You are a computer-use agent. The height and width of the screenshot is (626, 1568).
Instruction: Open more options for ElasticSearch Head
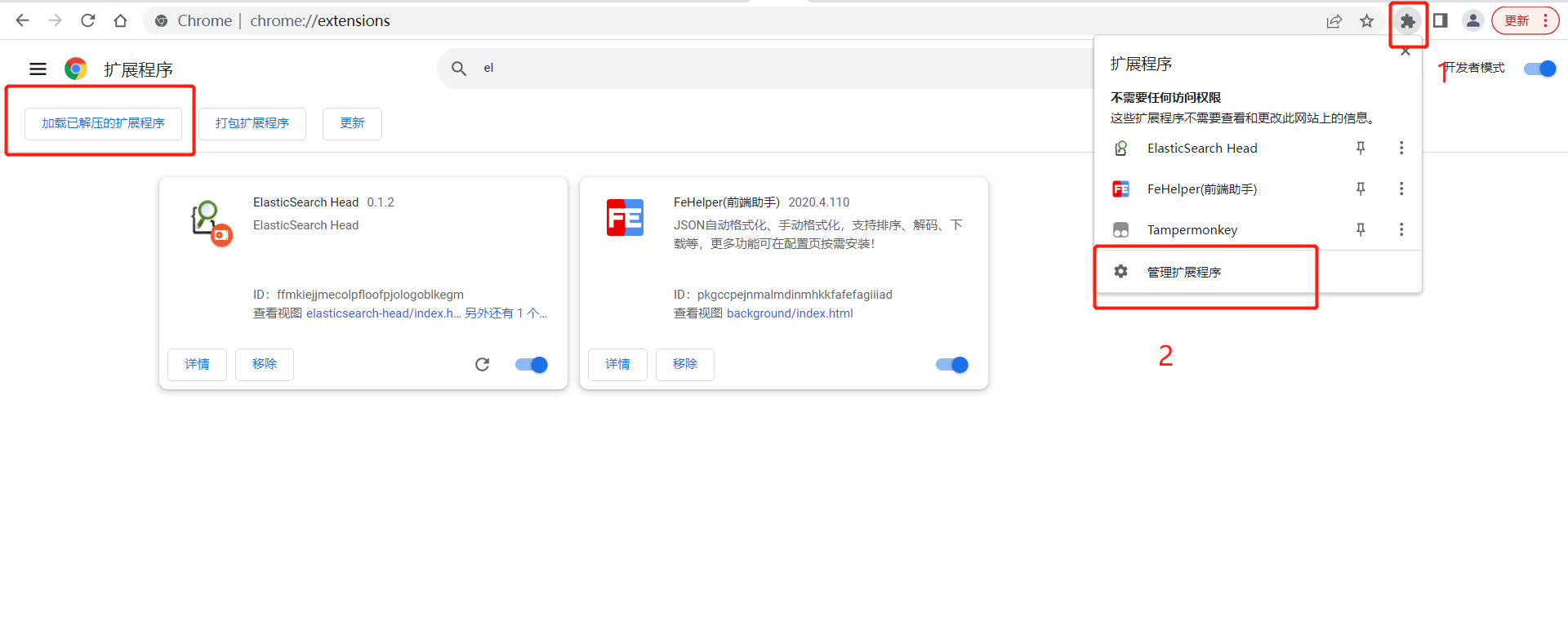point(1401,148)
